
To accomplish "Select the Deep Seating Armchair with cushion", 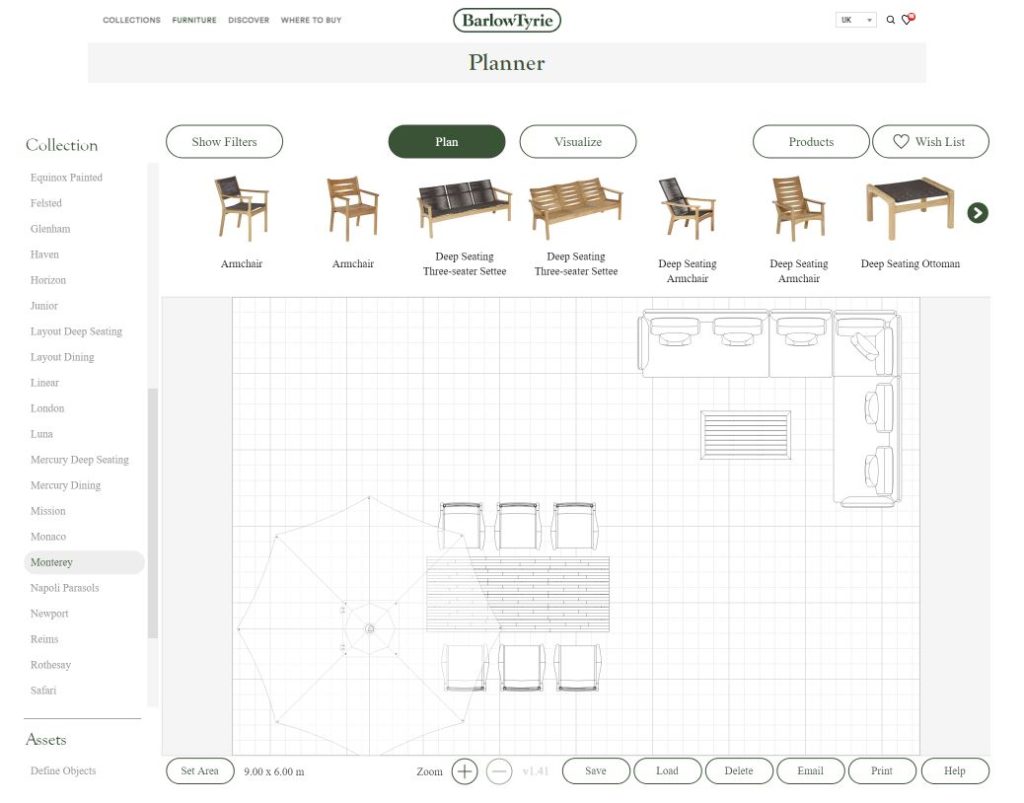I will click(x=689, y=210).
